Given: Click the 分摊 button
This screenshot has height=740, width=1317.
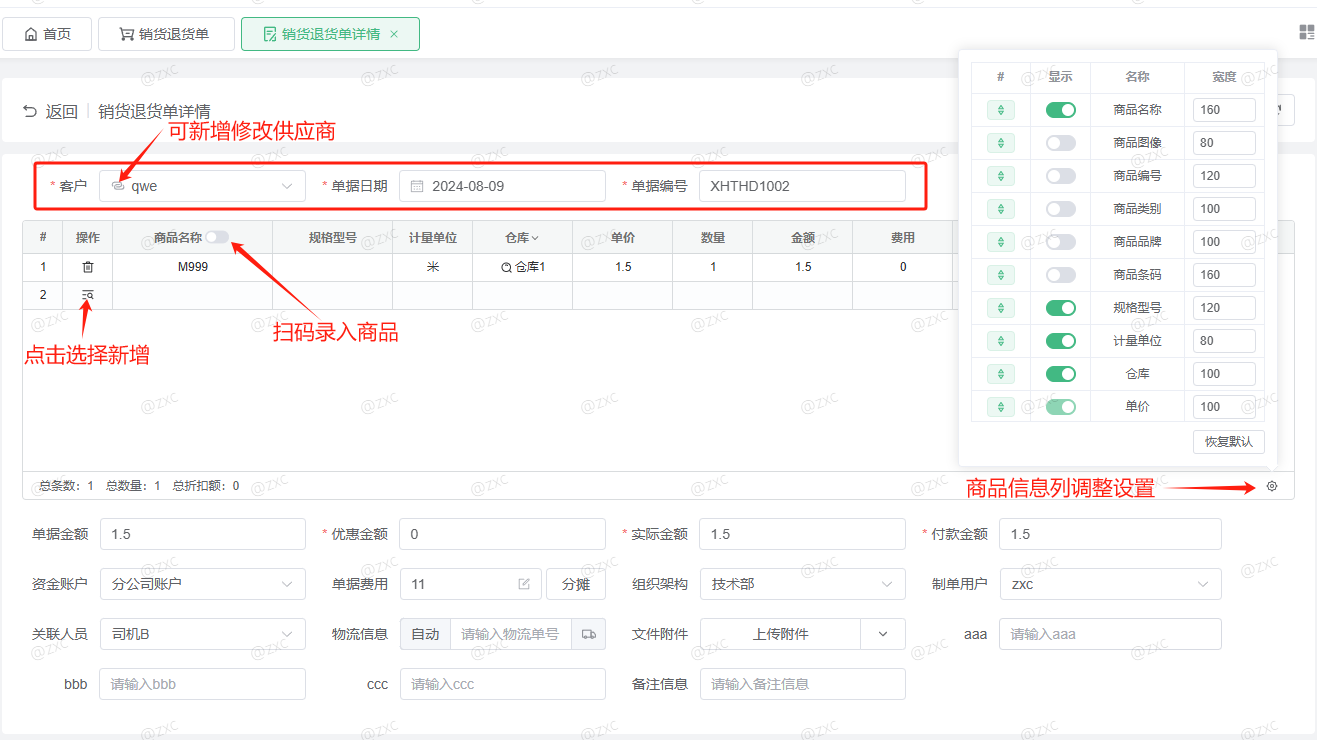Looking at the screenshot, I should [x=576, y=584].
